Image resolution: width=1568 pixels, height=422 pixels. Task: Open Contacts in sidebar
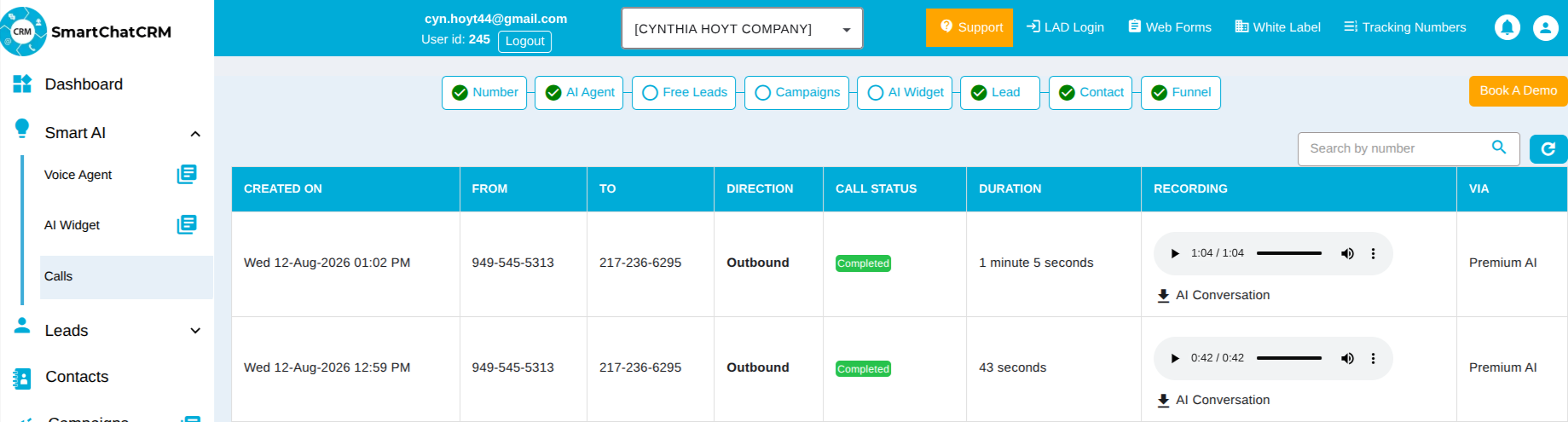[x=77, y=377]
